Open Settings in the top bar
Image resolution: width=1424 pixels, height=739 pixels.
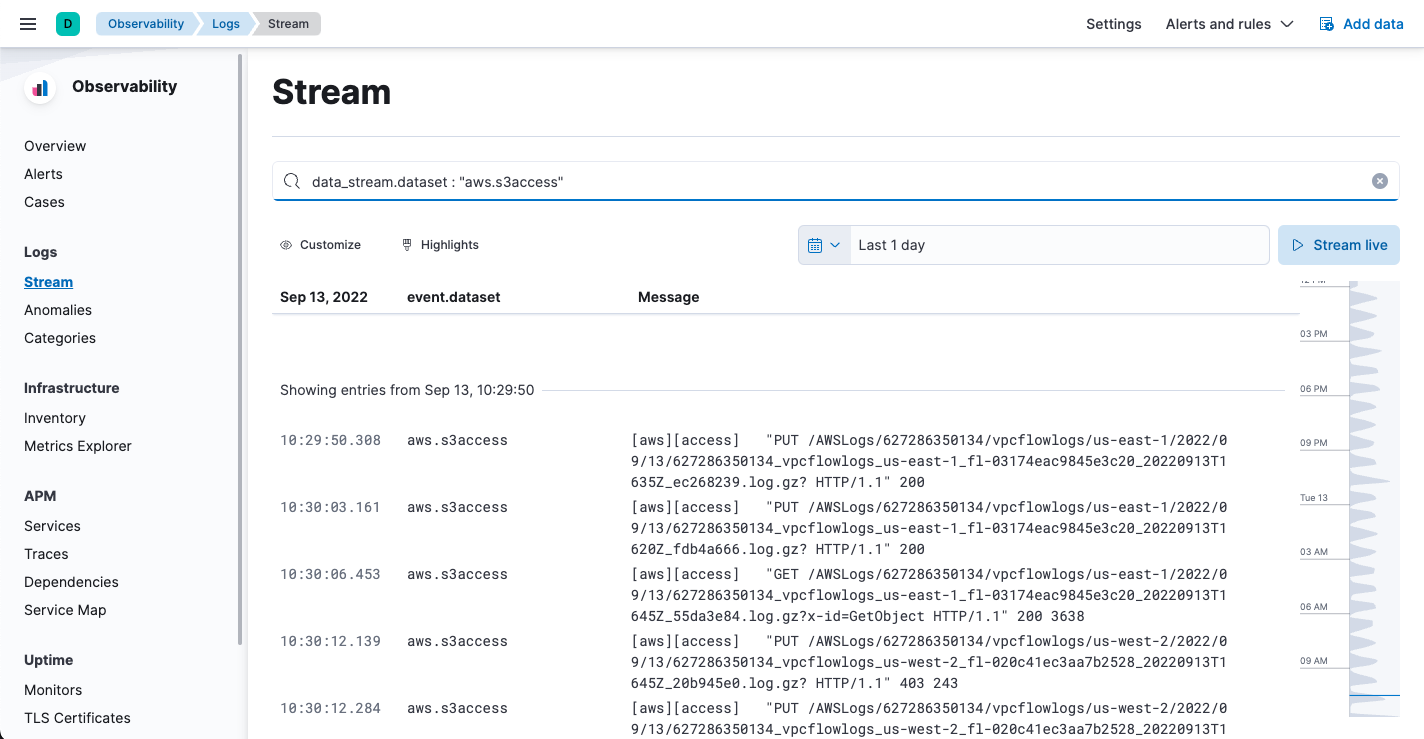click(x=1113, y=23)
